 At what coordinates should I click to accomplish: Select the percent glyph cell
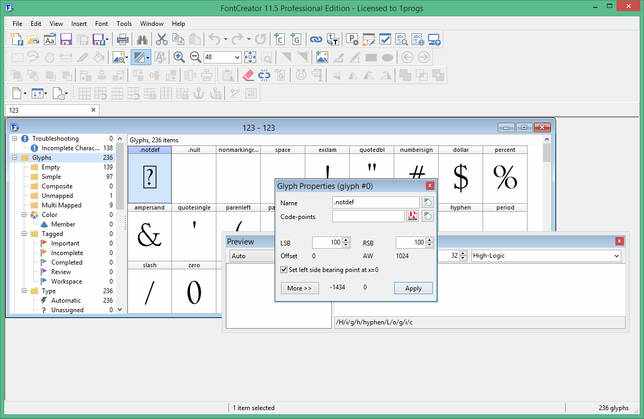[x=505, y=175]
